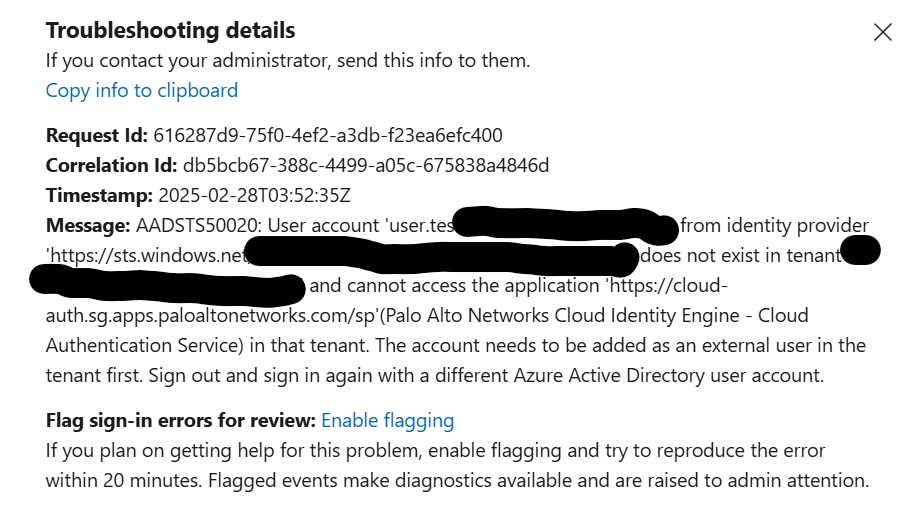Click the Timestamp label
Image resolution: width=922 pixels, height=511 pixels.
pyautogui.click(x=97, y=195)
